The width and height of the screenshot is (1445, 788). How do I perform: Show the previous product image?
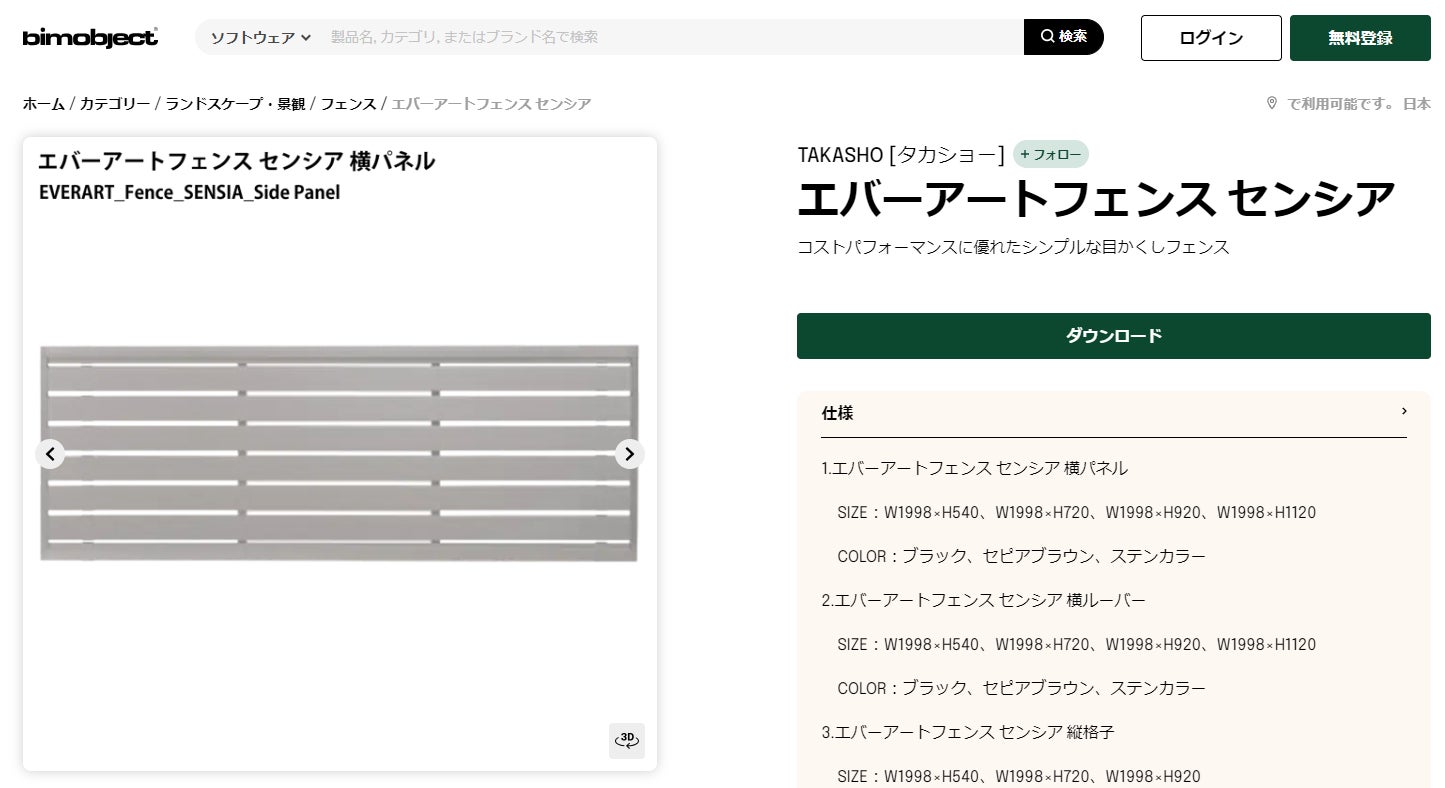tap(50, 454)
